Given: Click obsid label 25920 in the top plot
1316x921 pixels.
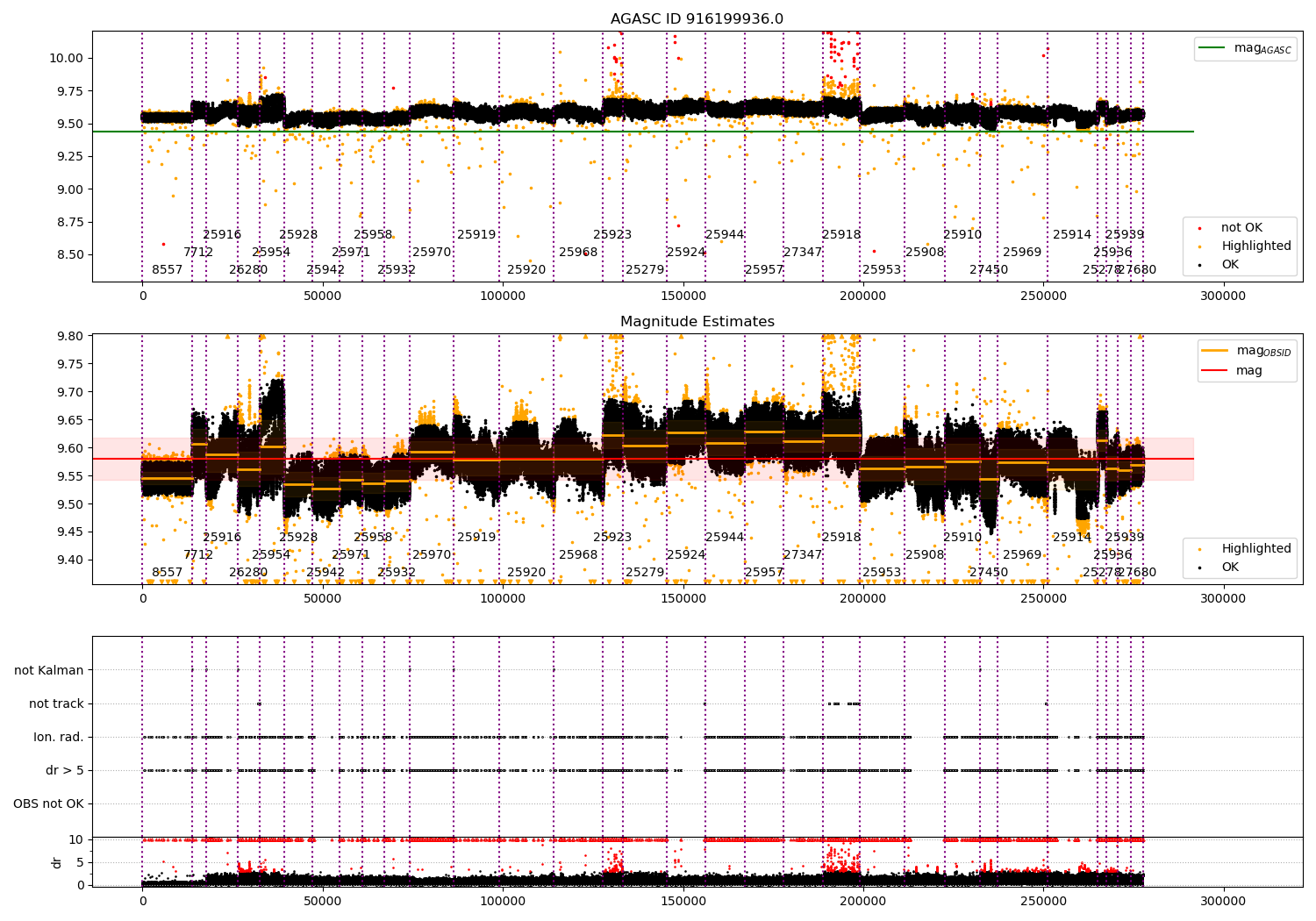Looking at the screenshot, I should point(526,269).
